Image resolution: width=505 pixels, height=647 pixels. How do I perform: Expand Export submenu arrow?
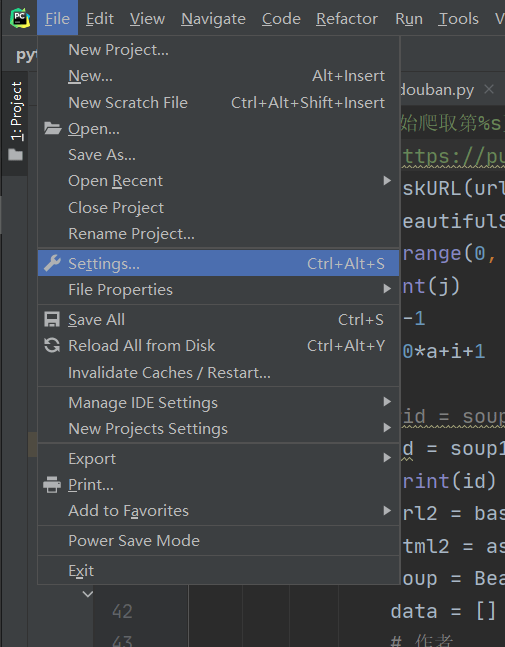[x=387, y=458]
